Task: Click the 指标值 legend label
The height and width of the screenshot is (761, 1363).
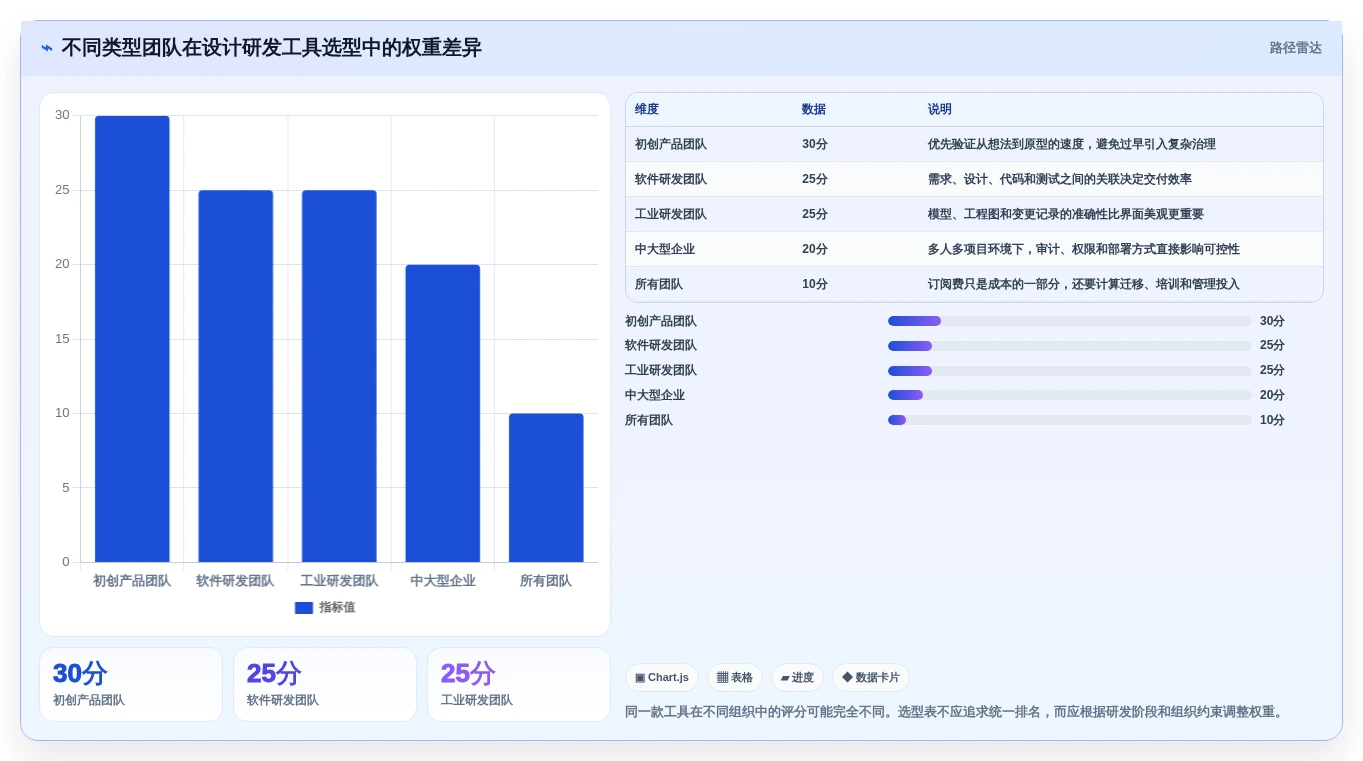Action: [x=337, y=608]
